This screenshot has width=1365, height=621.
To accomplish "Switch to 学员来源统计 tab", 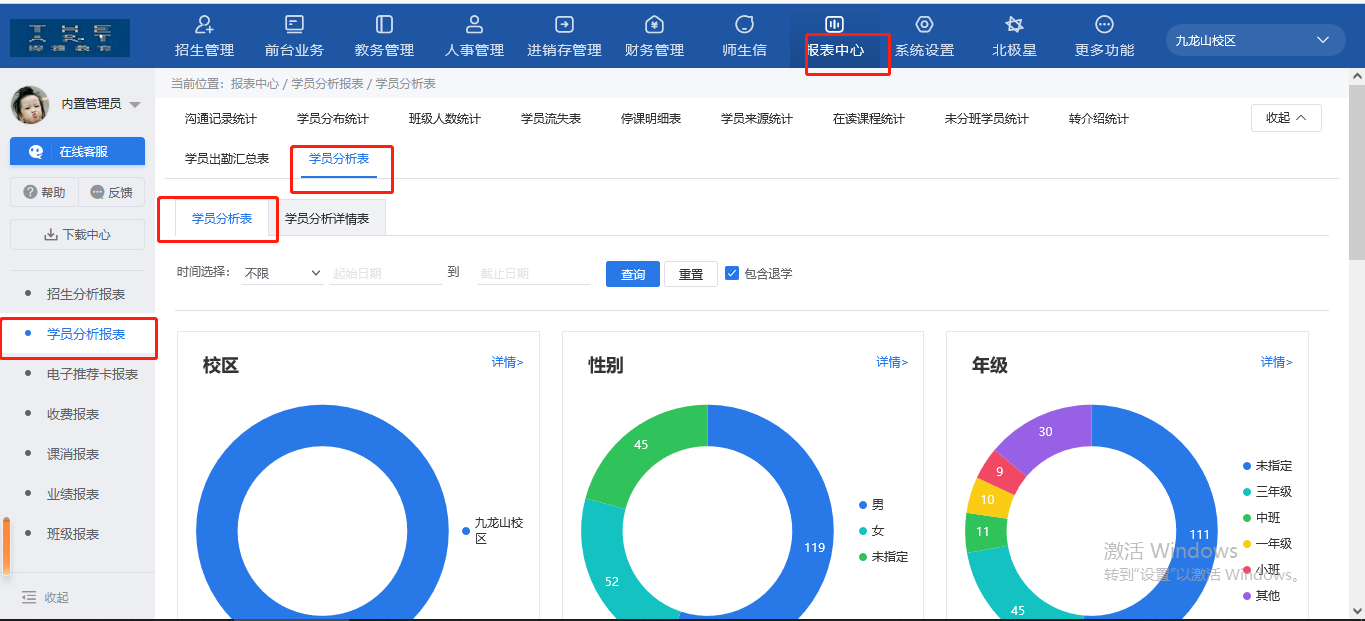I will click(757, 119).
